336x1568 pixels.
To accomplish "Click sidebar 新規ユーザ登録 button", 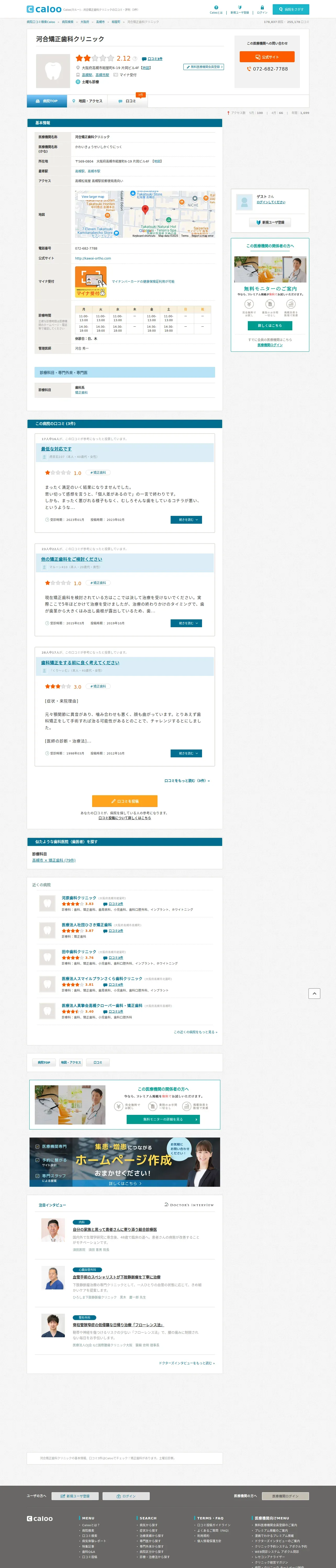I will [270, 222].
